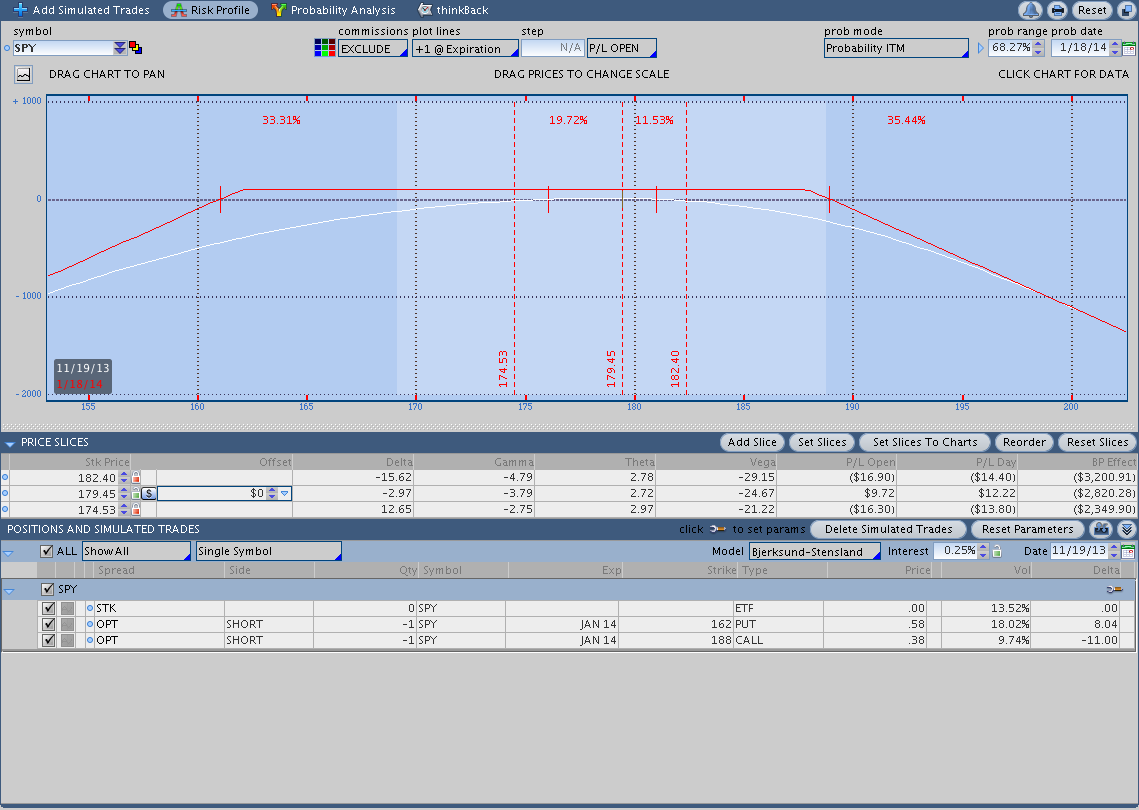Click Set Slices To Charts
Screen dimensions: 1139x810
click(925, 442)
